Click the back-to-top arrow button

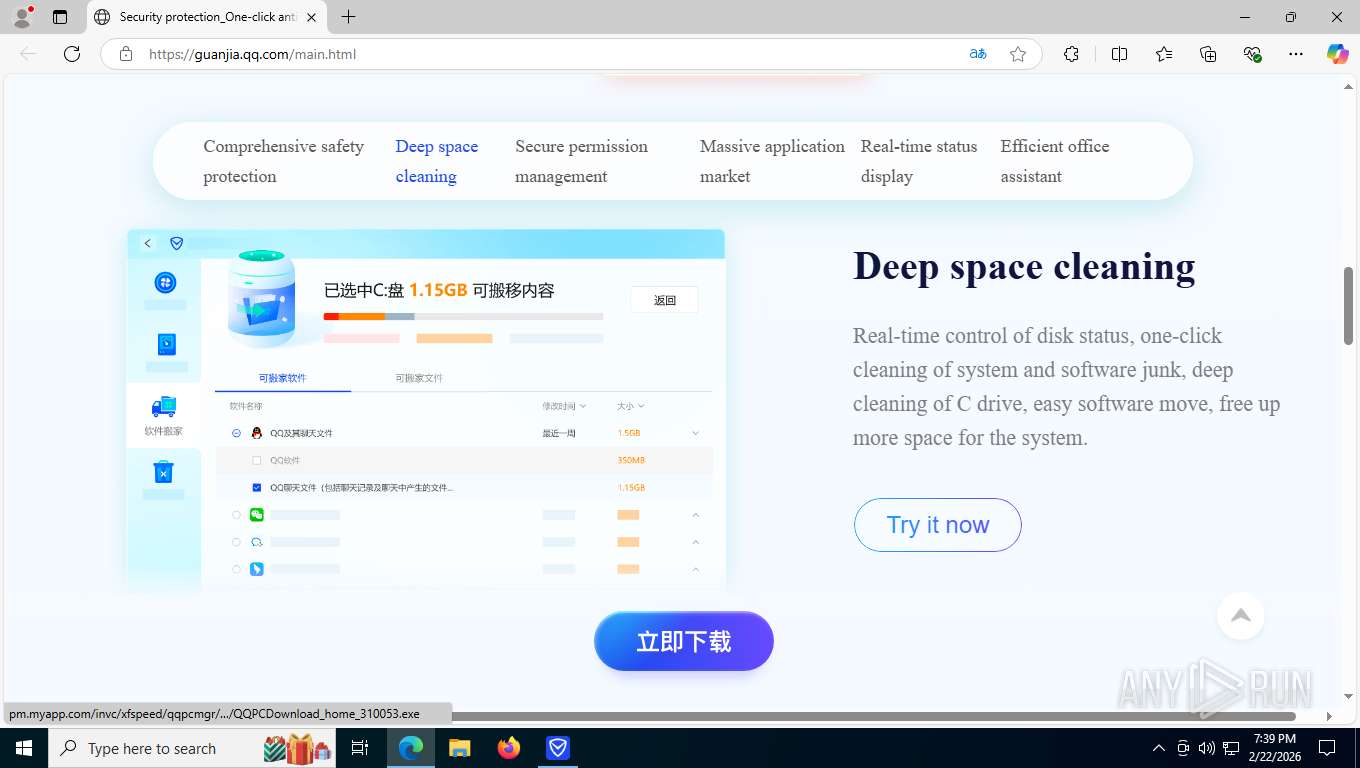point(1241,616)
